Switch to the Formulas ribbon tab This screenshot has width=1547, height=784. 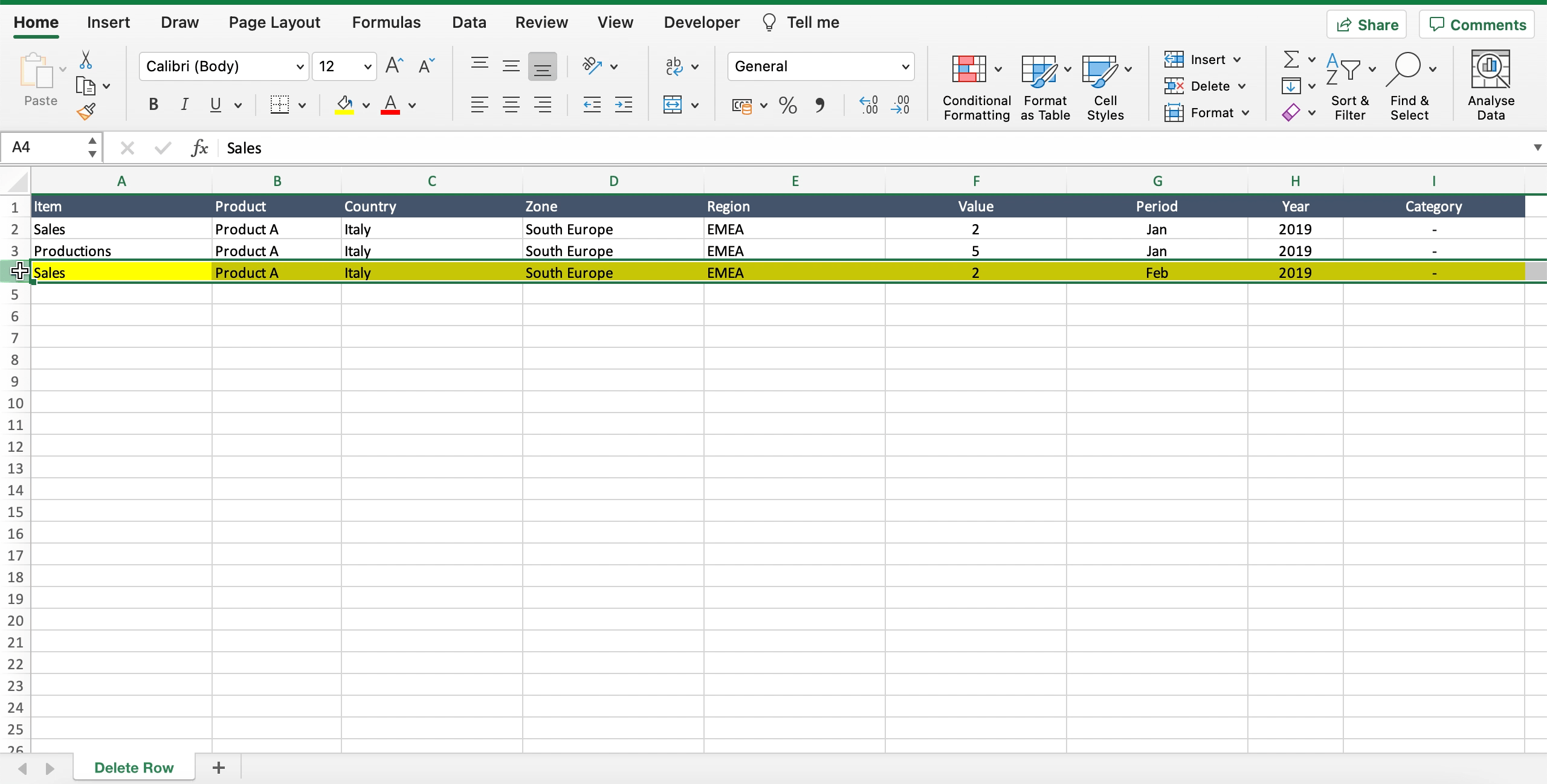[386, 22]
